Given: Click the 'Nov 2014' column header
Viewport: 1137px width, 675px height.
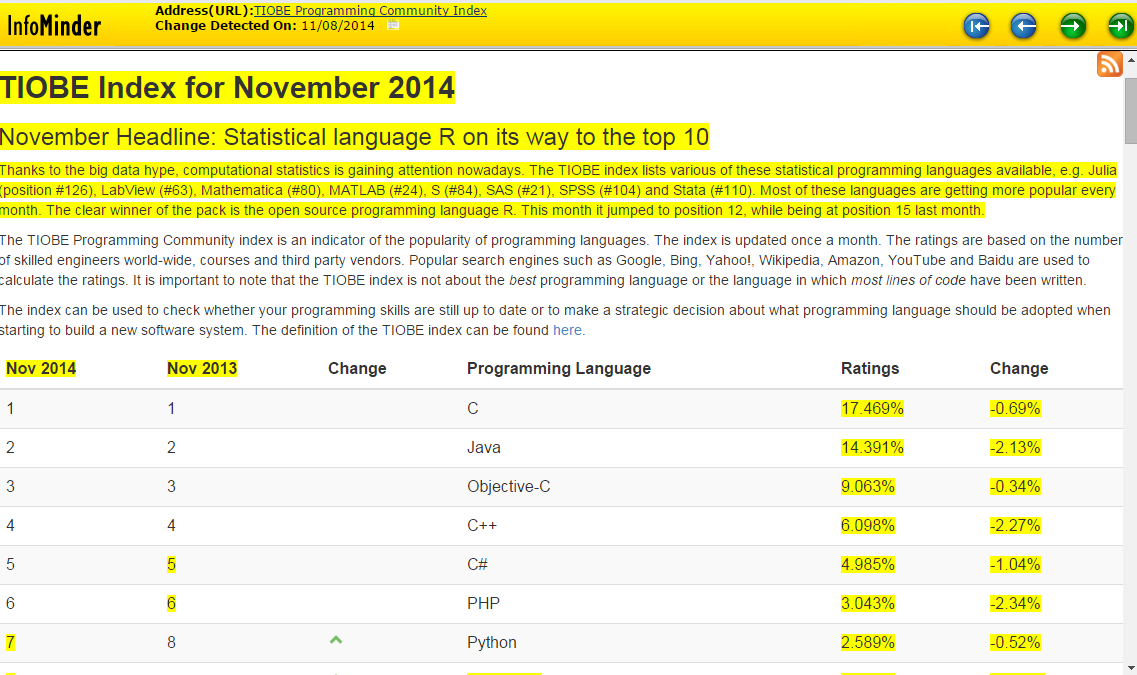Looking at the screenshot, I should point(41,368).
